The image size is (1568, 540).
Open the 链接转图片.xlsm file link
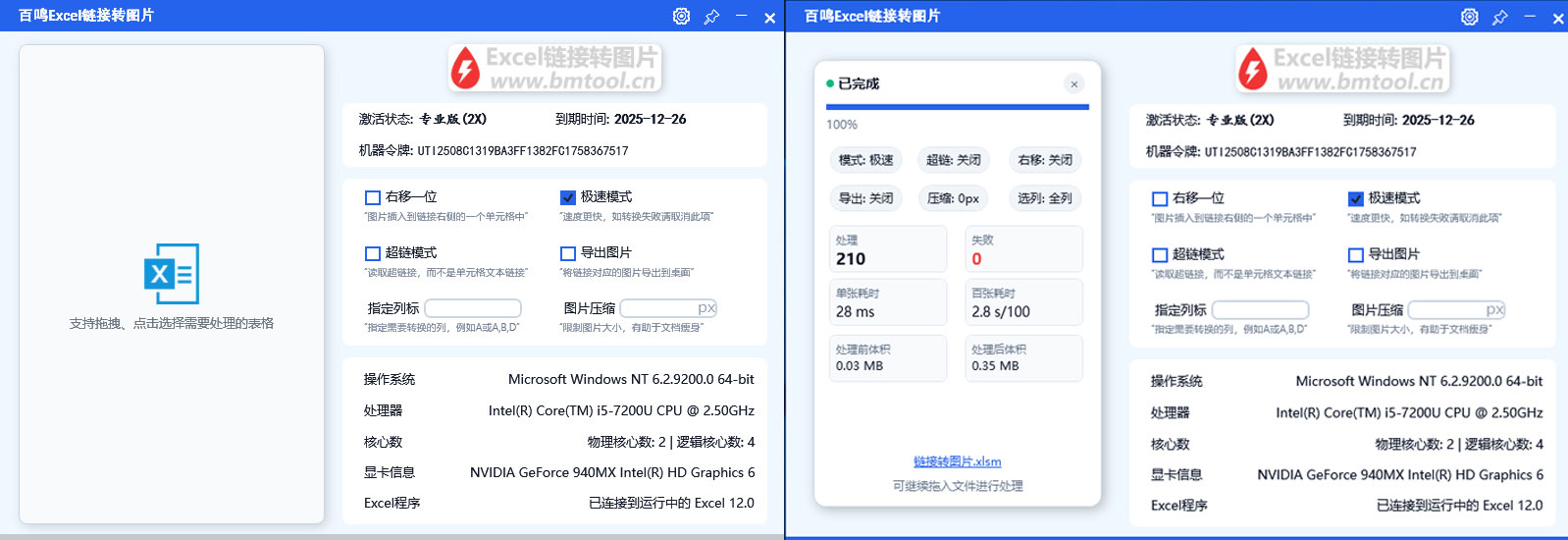pyautogui.click(x=958, y=461)
